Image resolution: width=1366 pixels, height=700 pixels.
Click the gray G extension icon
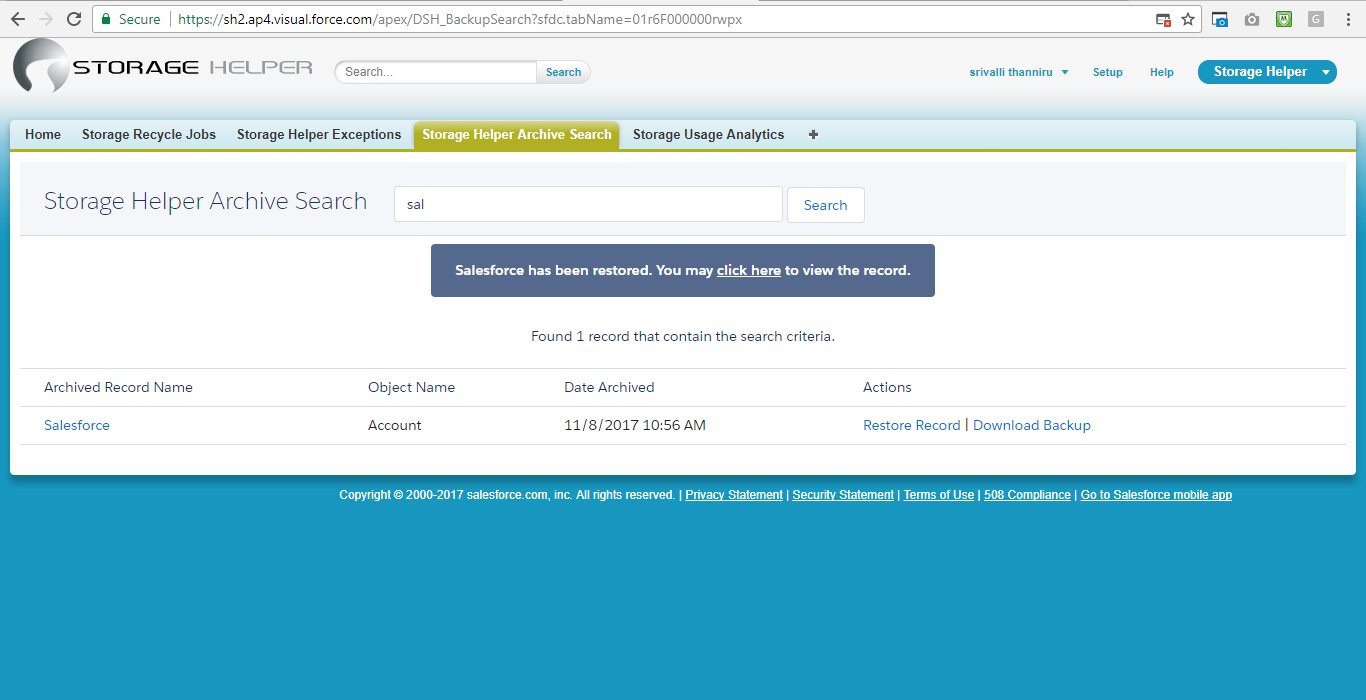(x=1316, y=19)
